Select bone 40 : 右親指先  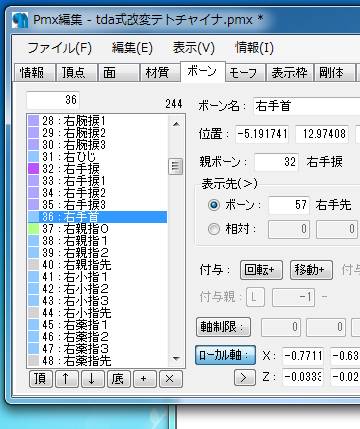pos(97,265)
